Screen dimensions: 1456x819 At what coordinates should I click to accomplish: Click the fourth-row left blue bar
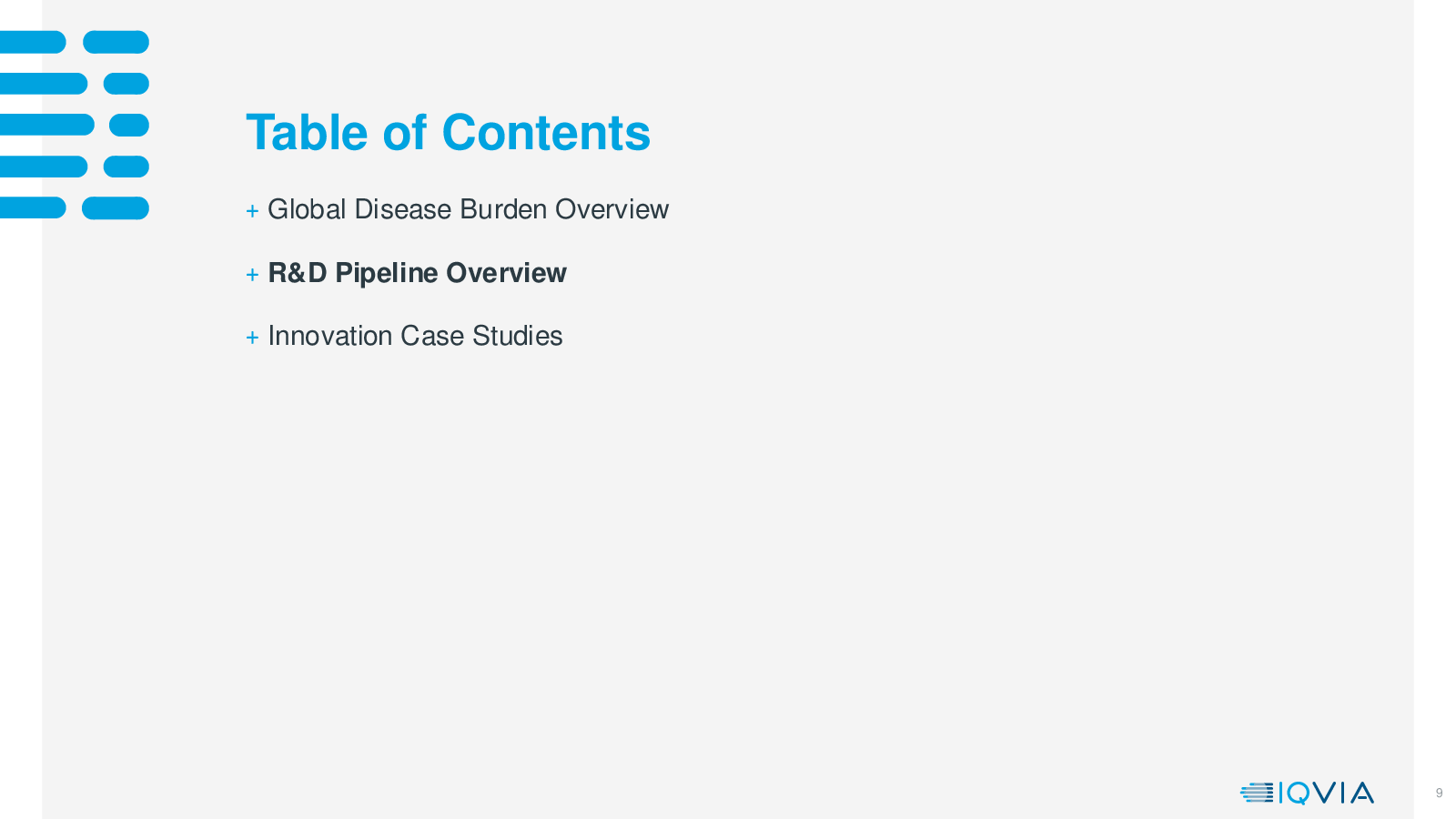coord(44,167)
